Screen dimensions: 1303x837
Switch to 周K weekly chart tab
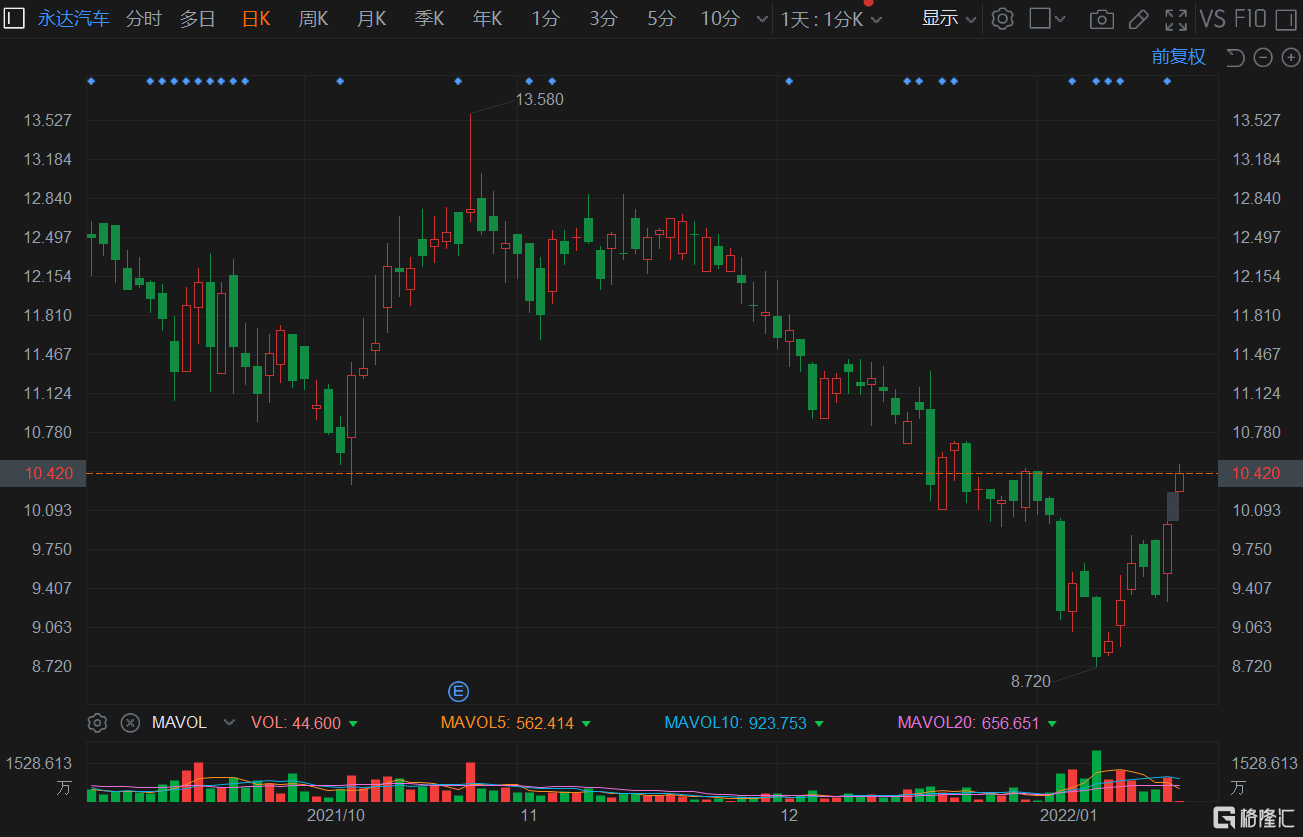313,18
